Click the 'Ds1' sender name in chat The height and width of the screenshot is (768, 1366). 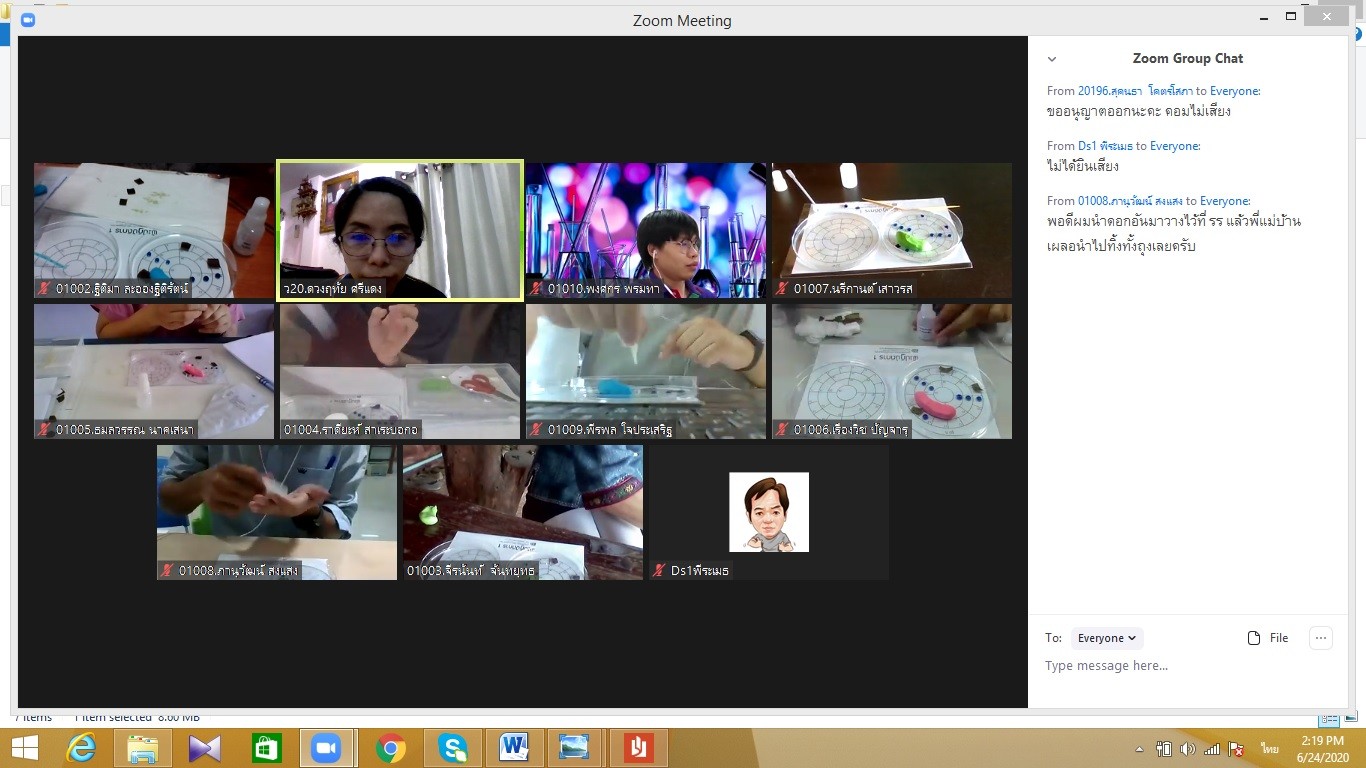[1105, 146]
